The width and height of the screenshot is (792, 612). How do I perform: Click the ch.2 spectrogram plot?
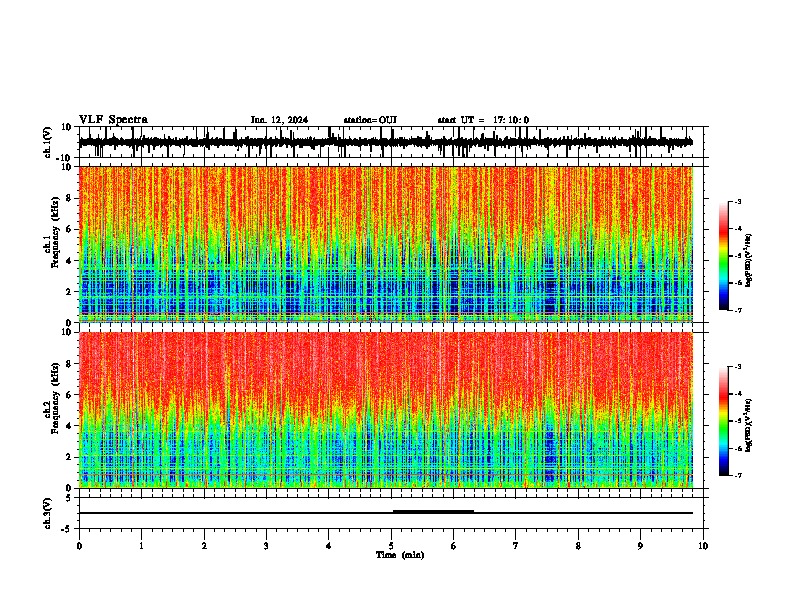tap(386, 410)
